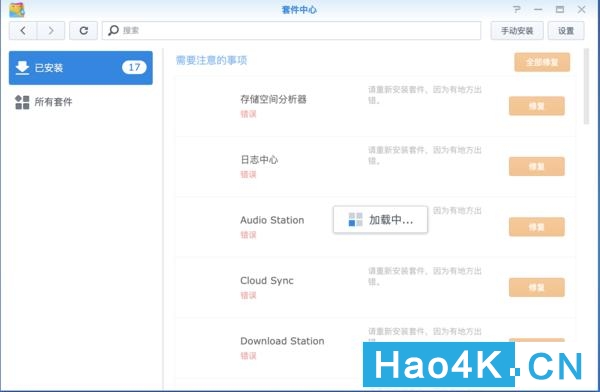
Task: Click the download icon beside 已安装
Action: (x=22, y=68)
